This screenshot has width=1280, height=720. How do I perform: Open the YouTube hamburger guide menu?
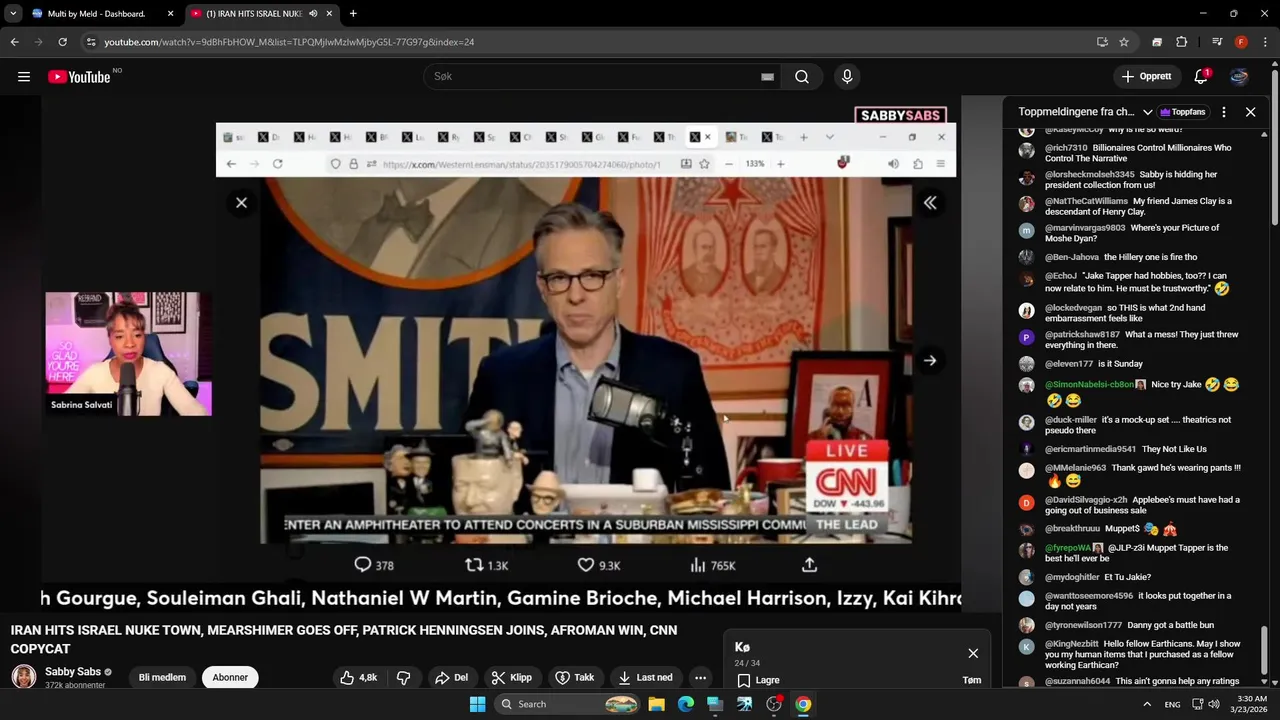click(x=24, y=77)
